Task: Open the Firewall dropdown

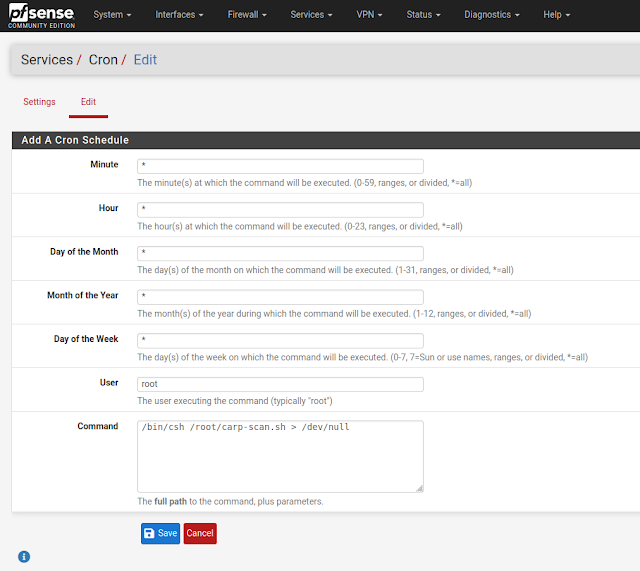Action: (247, 15)
